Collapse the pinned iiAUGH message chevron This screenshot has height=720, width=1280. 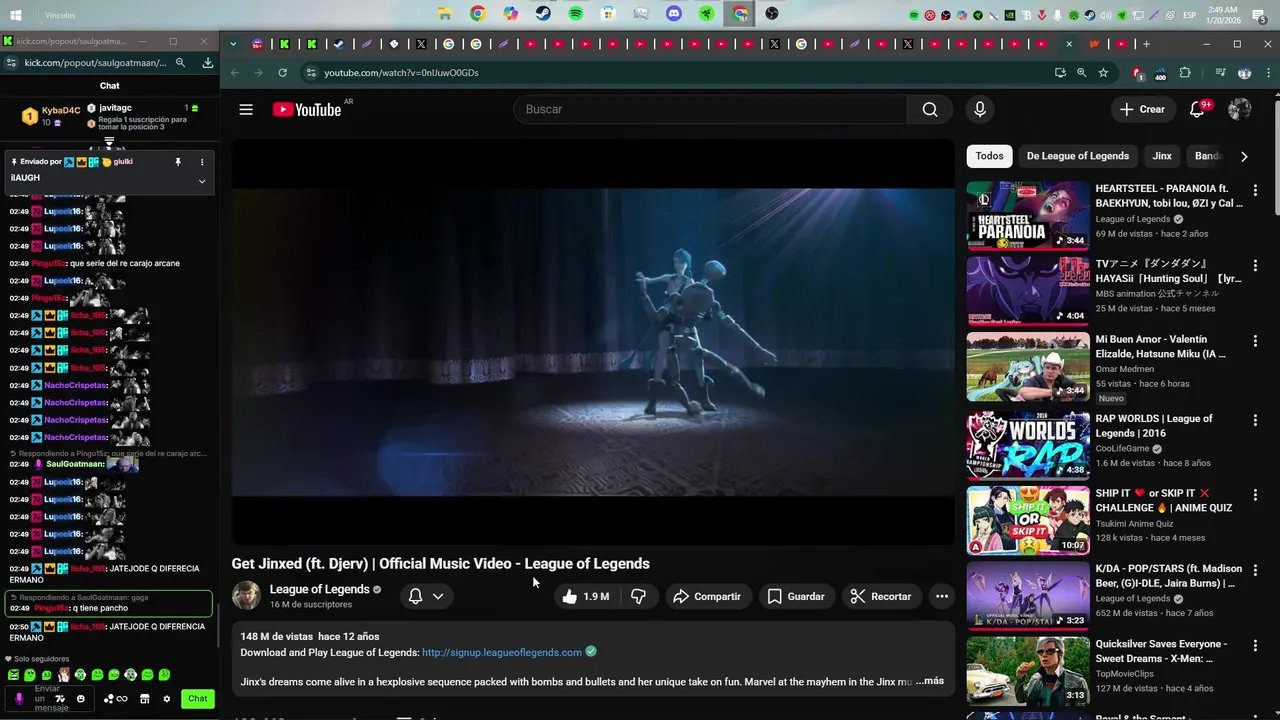tap(202, 181)
